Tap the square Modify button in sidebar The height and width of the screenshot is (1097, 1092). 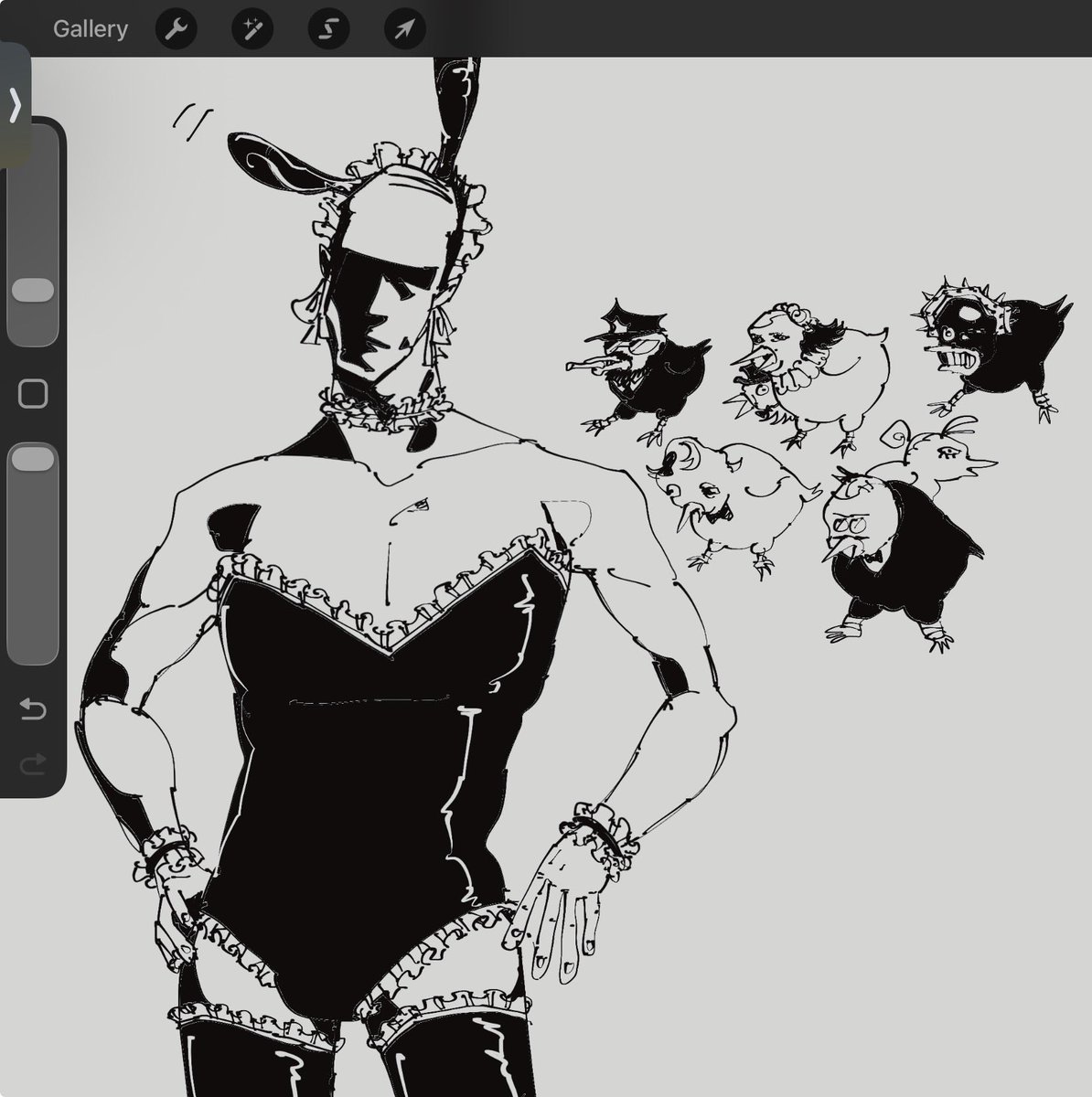33,394
